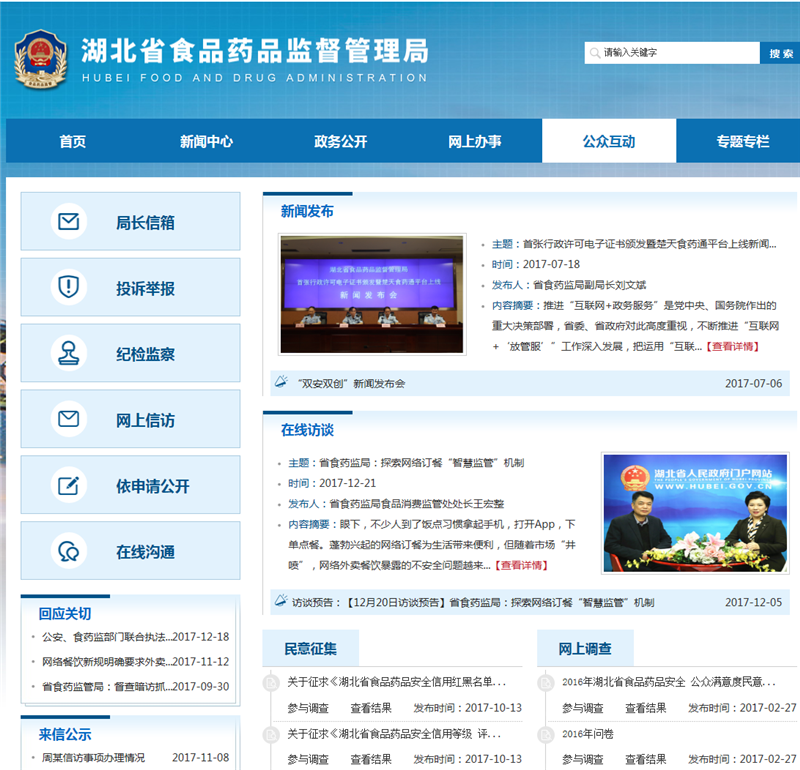Click the chat bubble icon beside 在线沟通
The width and height of the screenshot is (800, 770).
68,552
